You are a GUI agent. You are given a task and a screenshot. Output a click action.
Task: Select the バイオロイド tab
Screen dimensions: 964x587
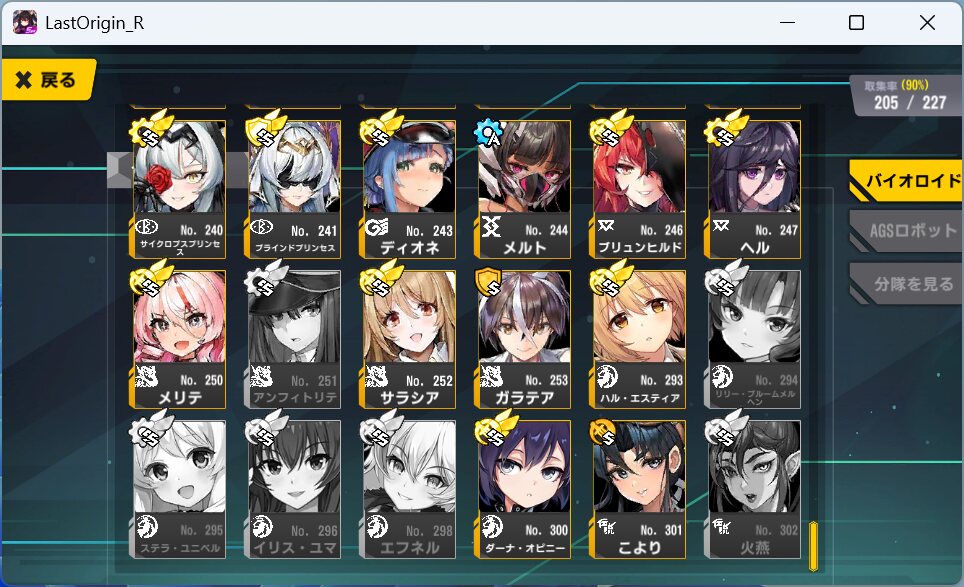[907, 181]
